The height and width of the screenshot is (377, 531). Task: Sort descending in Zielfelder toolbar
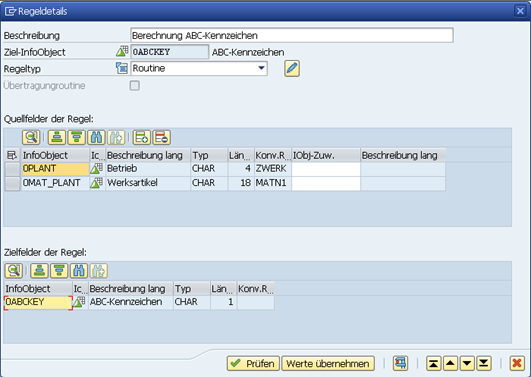(x=59, y=271)
